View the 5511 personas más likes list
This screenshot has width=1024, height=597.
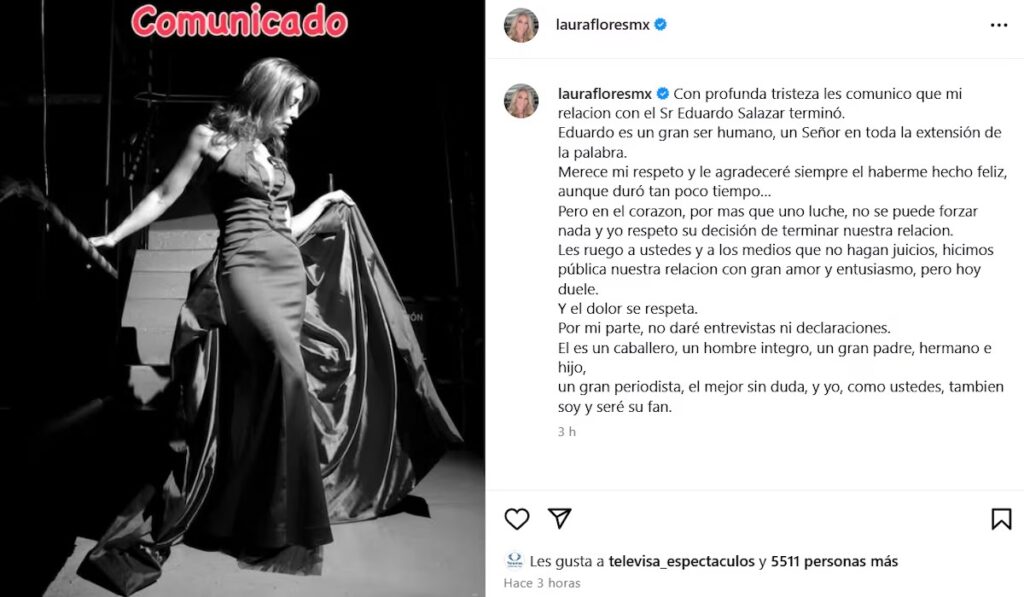point(834,561)
